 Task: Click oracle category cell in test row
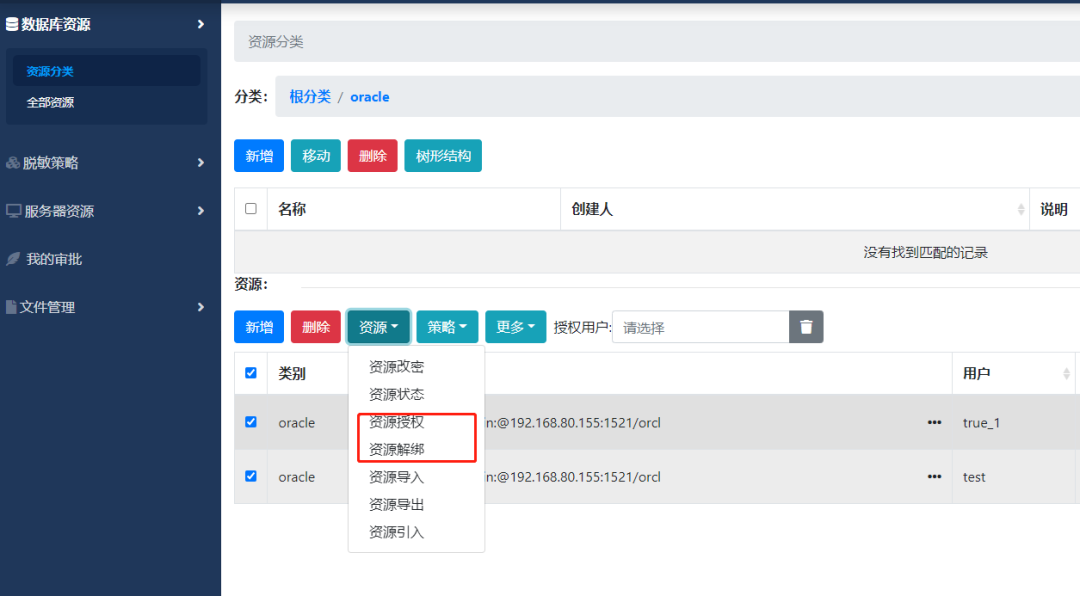(297, 477)
